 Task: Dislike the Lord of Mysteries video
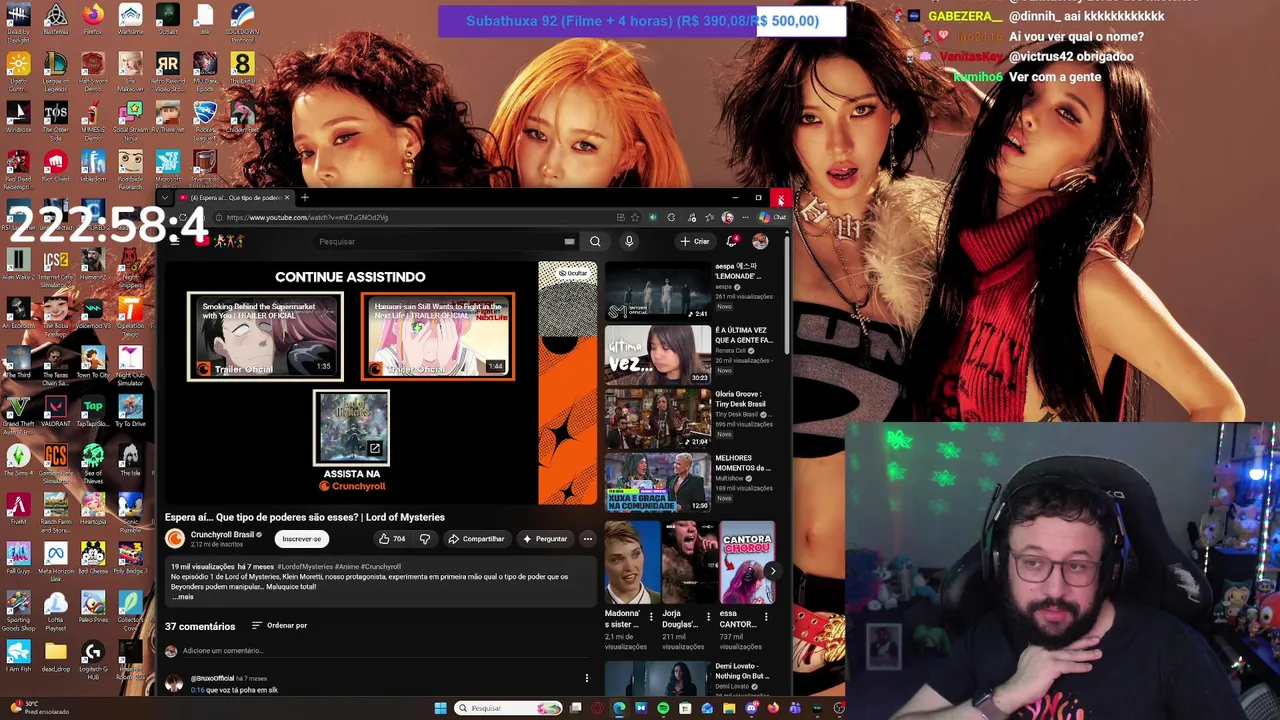coord(425,539)
